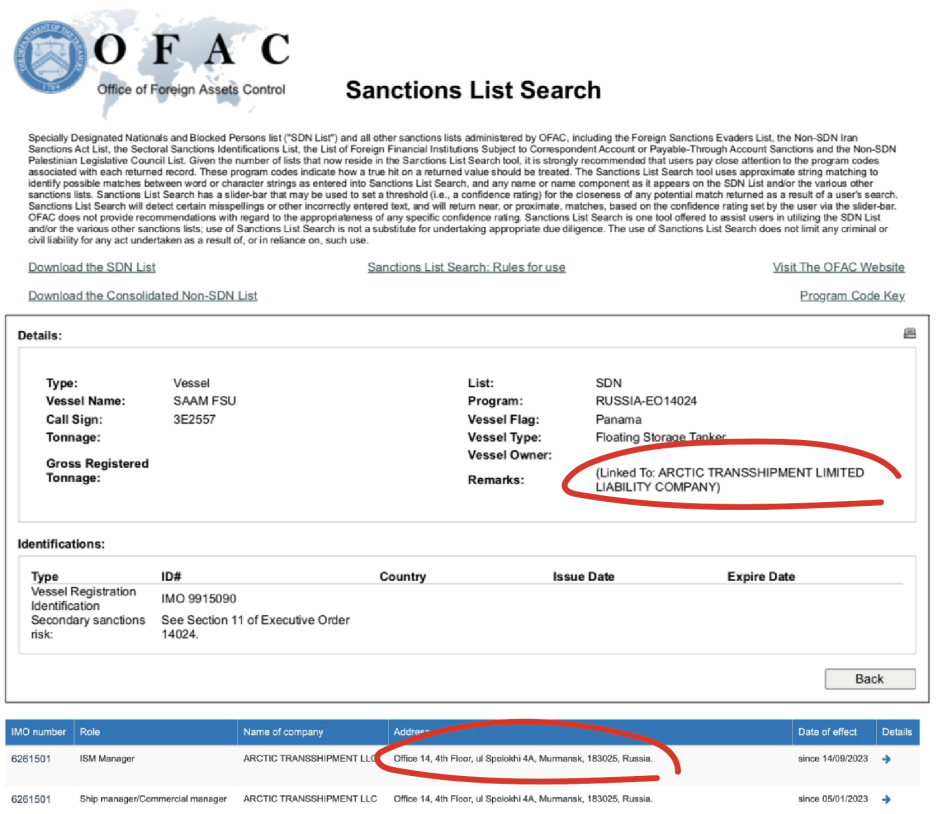Click the Sanctions List Search page heading
938x814 pixels.
click(x=473, y=90)
